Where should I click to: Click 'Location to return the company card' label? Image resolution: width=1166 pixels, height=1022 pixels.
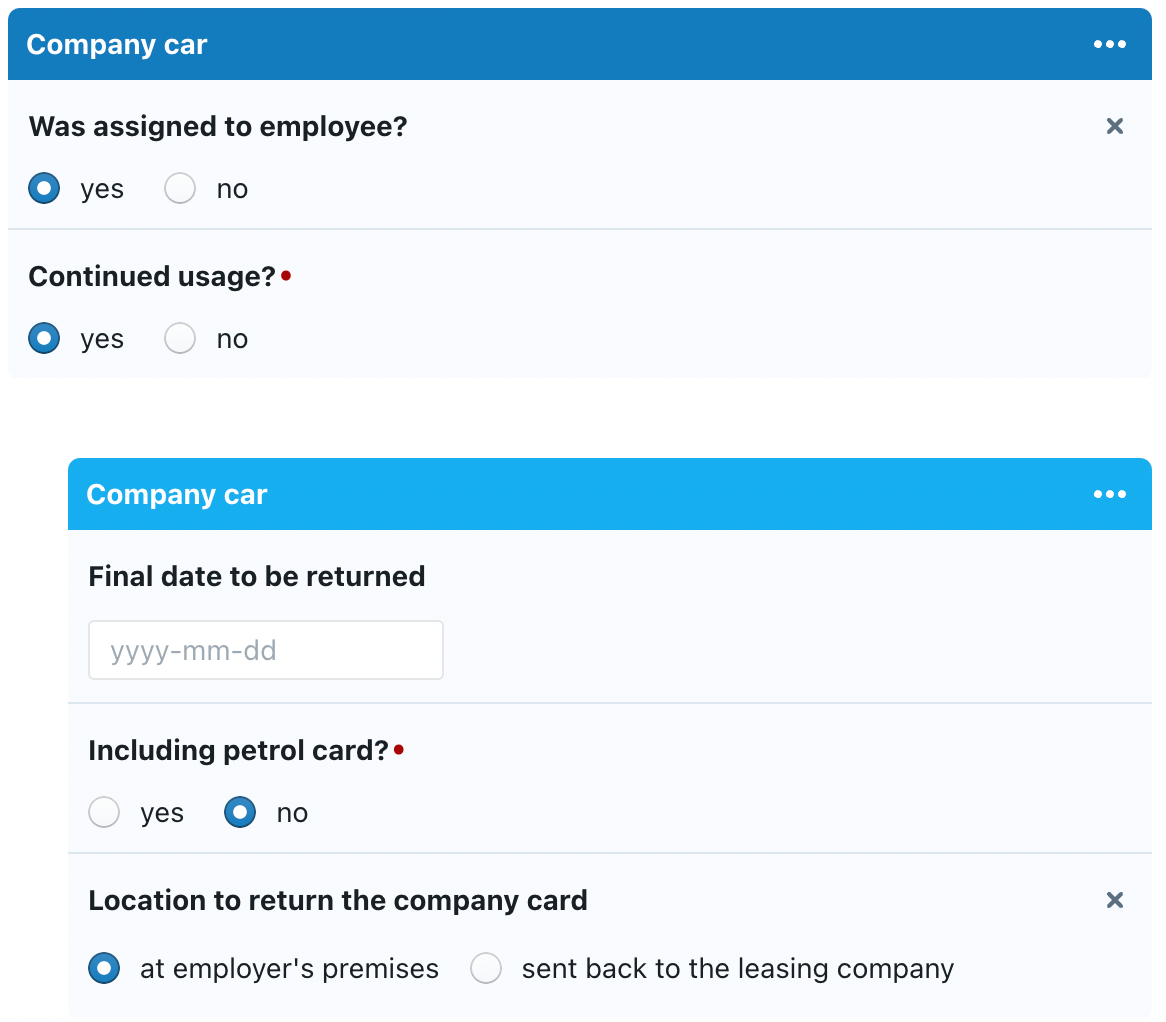click(x=338, y=901)
